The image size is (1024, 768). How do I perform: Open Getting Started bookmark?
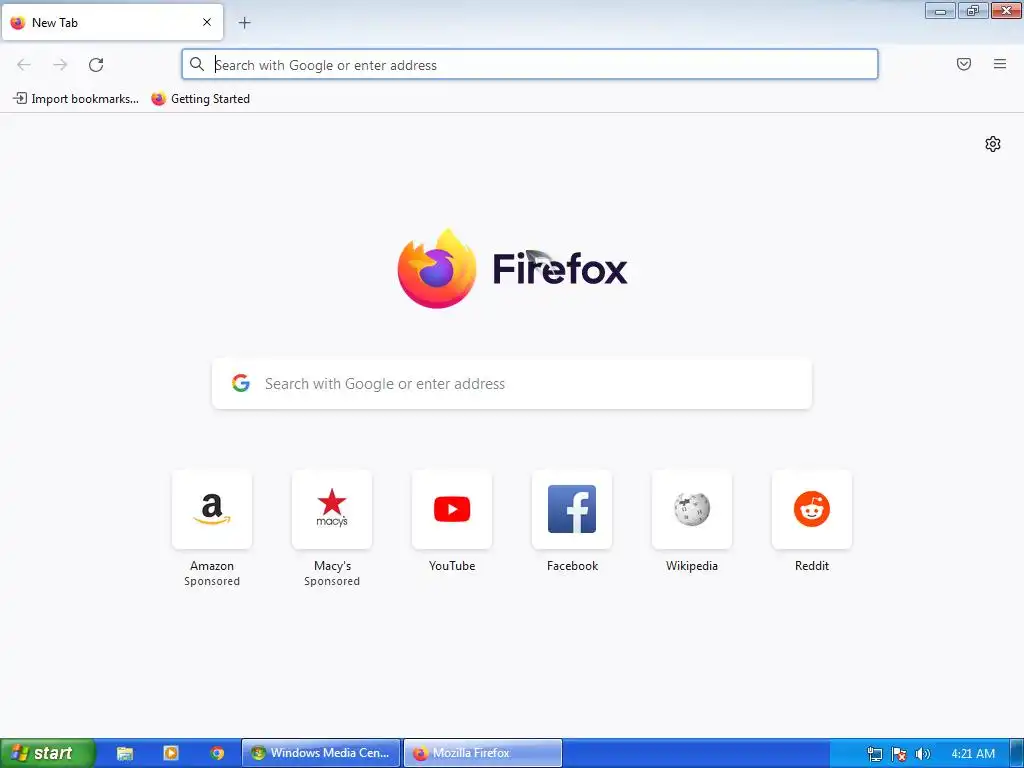point(200,99)
